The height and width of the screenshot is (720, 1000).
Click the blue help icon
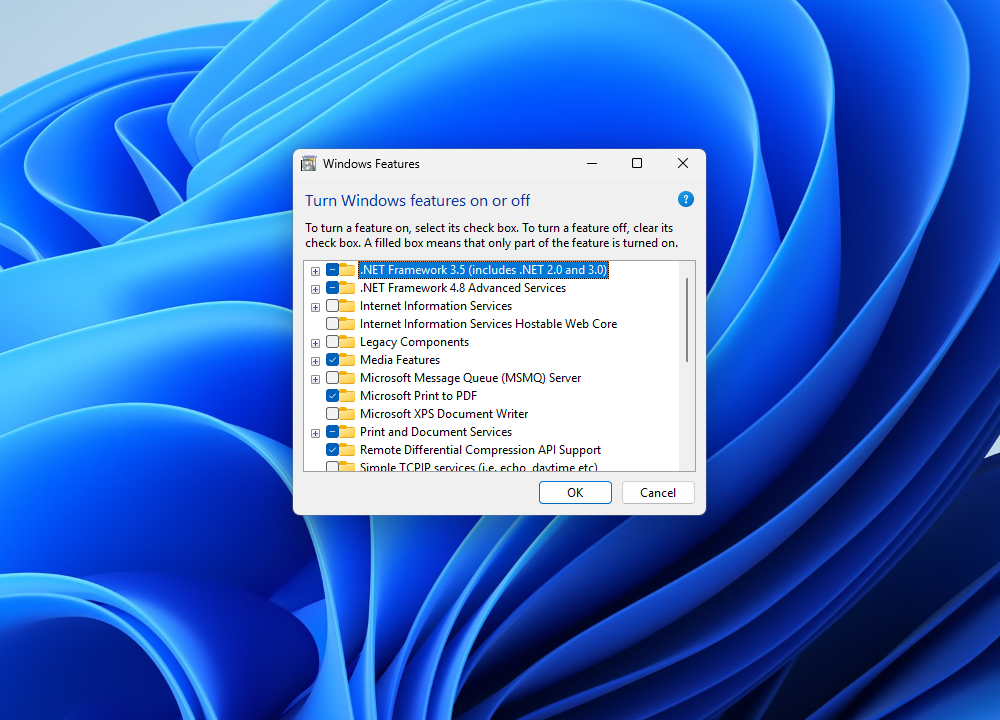click(685, 199)
